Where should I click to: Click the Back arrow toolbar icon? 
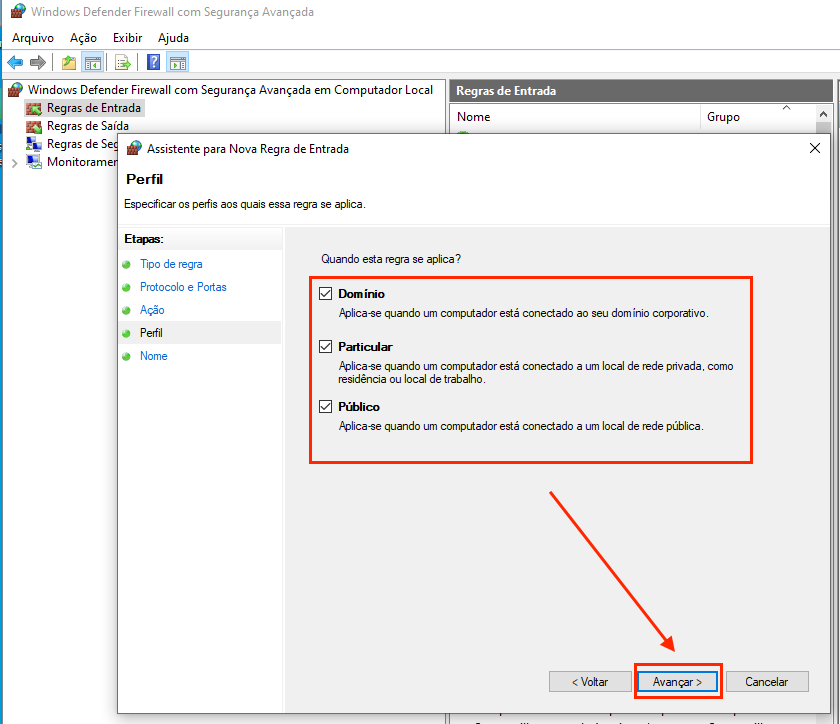click(16, 63)
